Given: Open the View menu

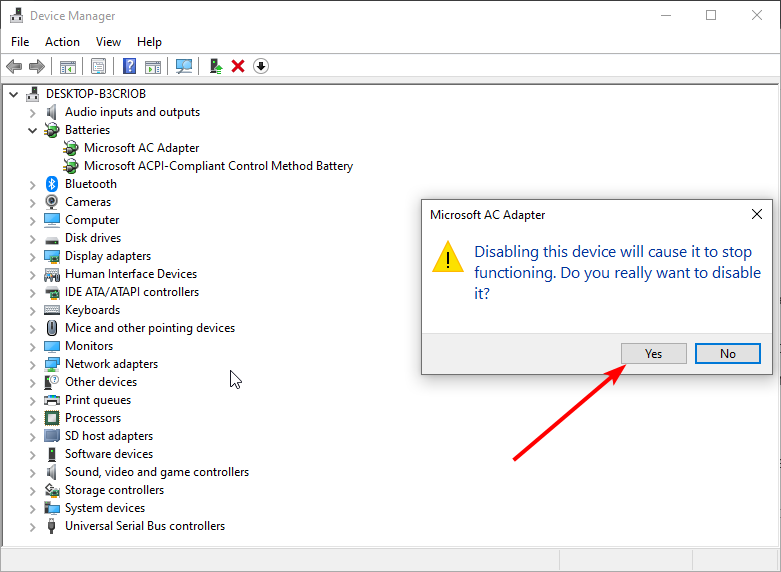Looking at the screenshot, I should 108,42.
